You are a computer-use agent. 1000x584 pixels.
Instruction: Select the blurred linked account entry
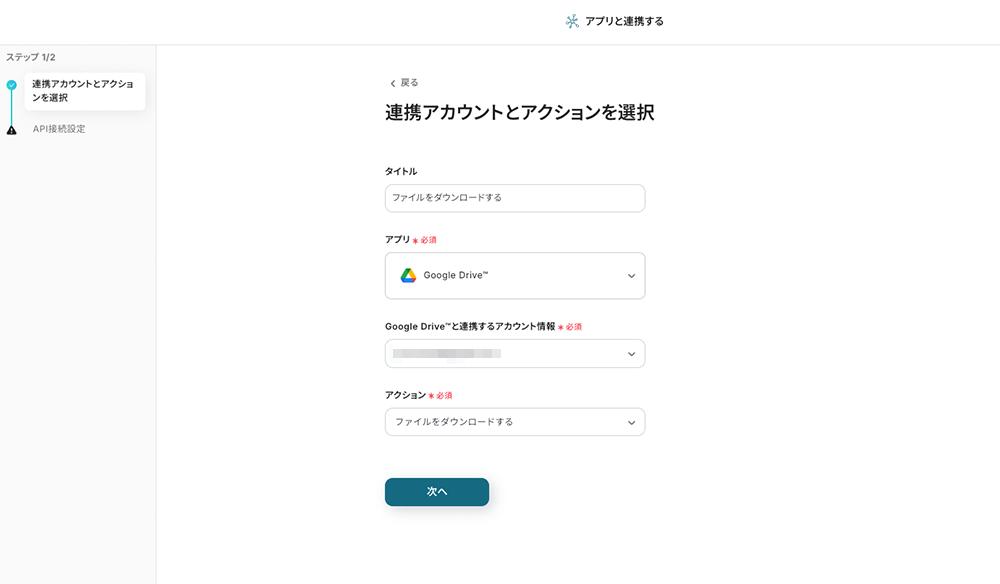pos(447,354)
